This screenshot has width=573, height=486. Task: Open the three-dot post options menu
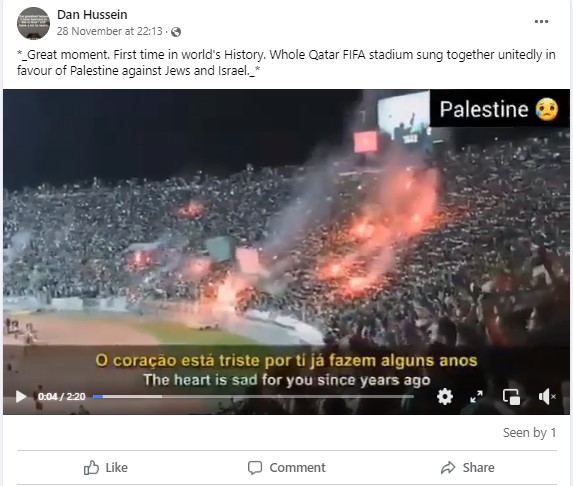(541, 22)
